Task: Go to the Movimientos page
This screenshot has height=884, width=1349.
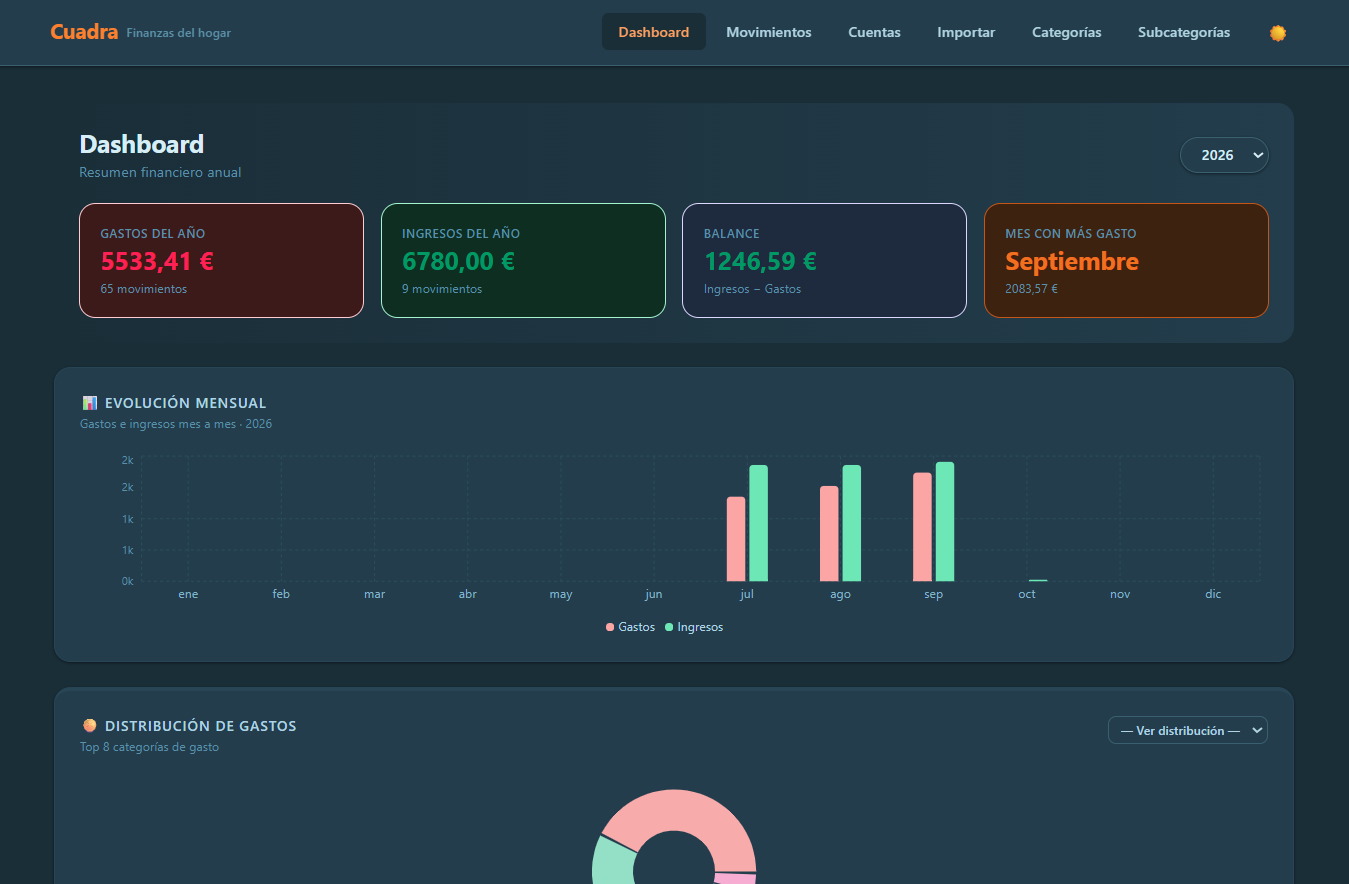Action: (769, 32)
